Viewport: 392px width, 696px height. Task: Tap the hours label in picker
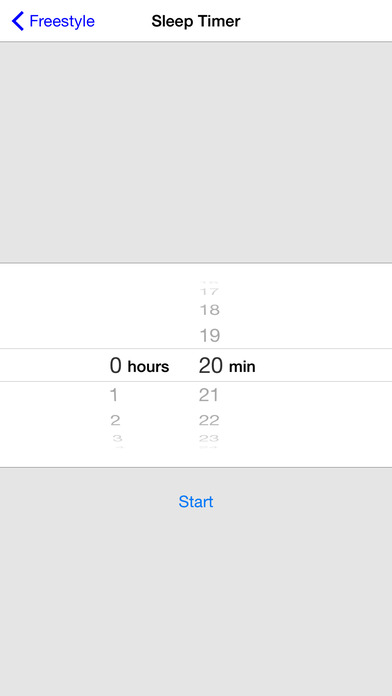(x=148, y=367)
